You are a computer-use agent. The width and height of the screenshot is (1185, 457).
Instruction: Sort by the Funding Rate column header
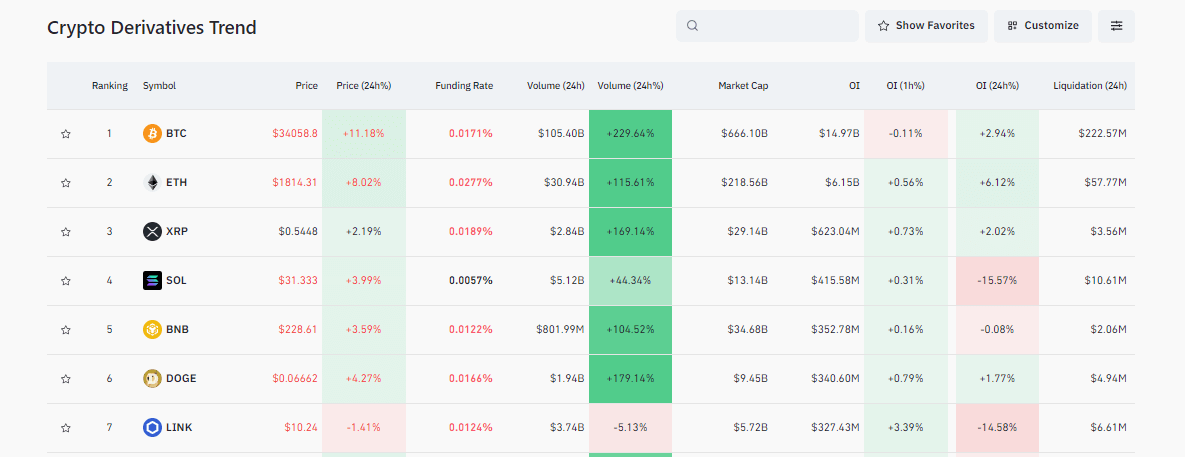coord(463,86)
